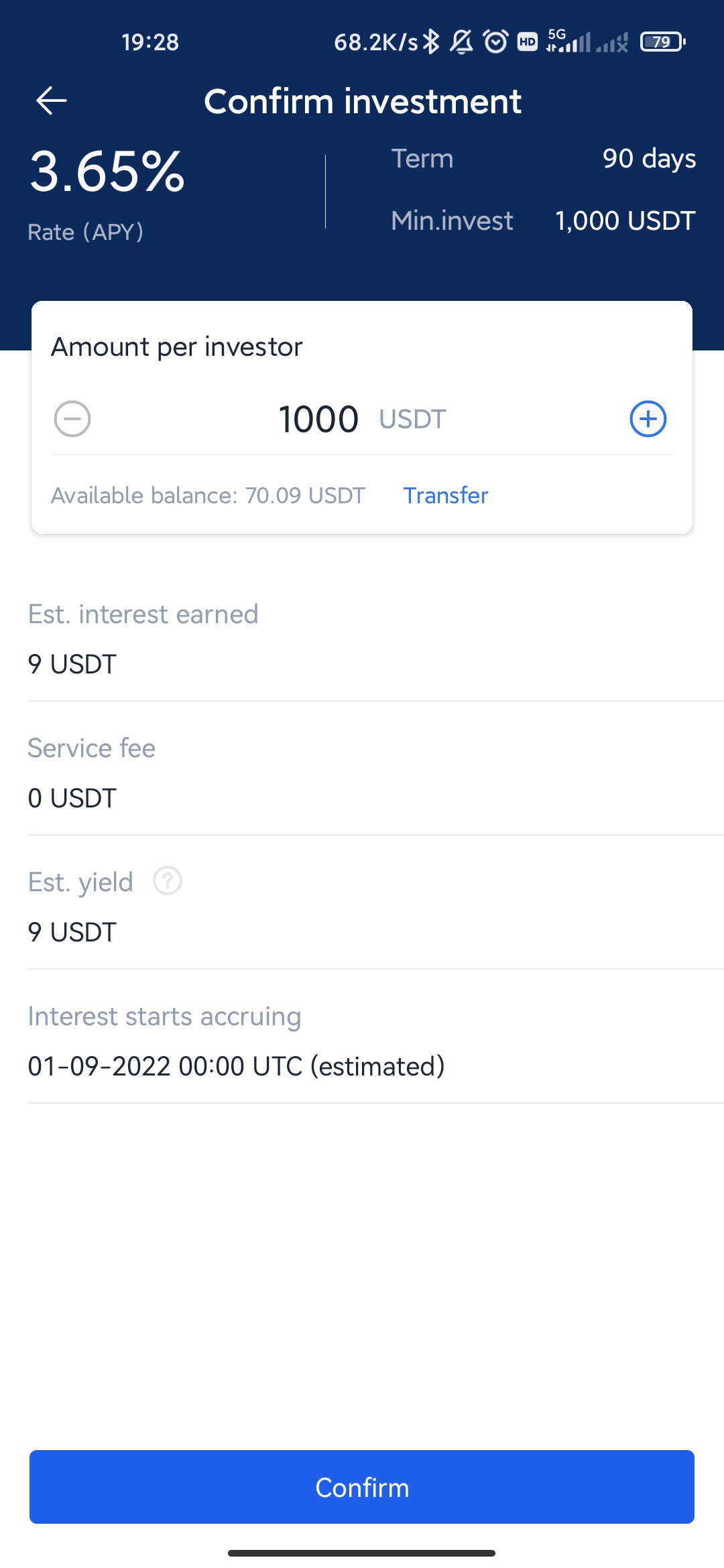Tap the muted notification bell icon

click(461, 42)
